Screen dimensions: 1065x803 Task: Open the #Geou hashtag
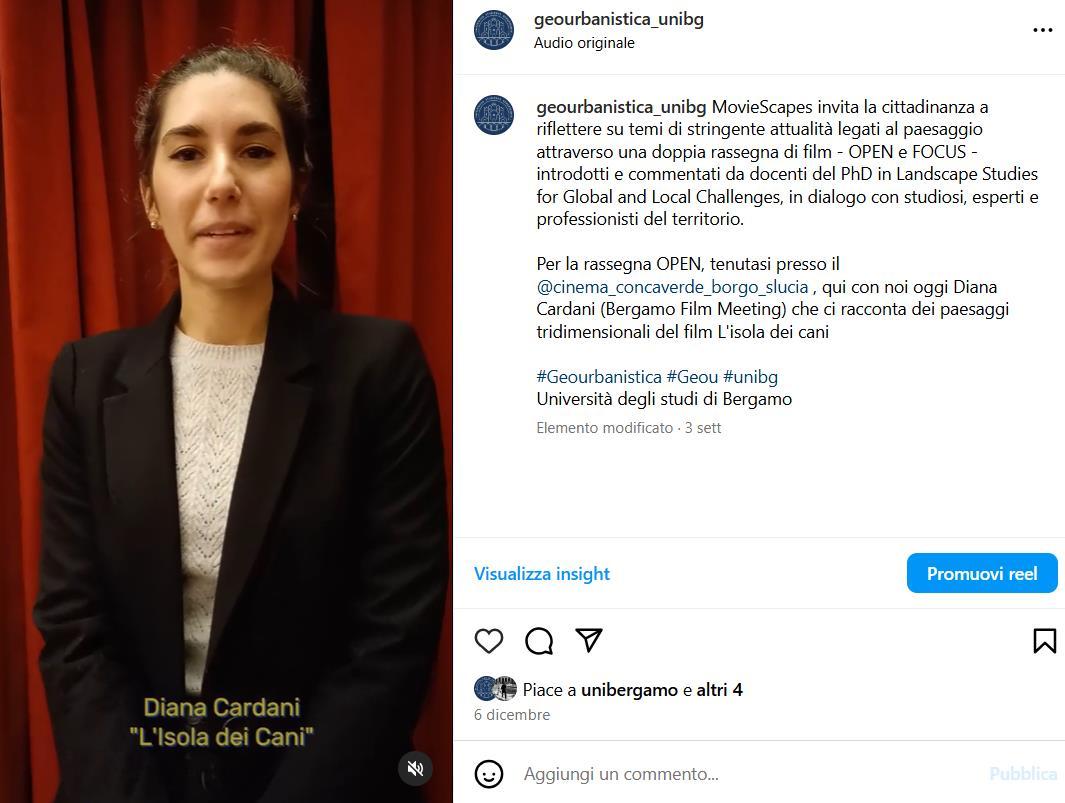coord(692,376)
